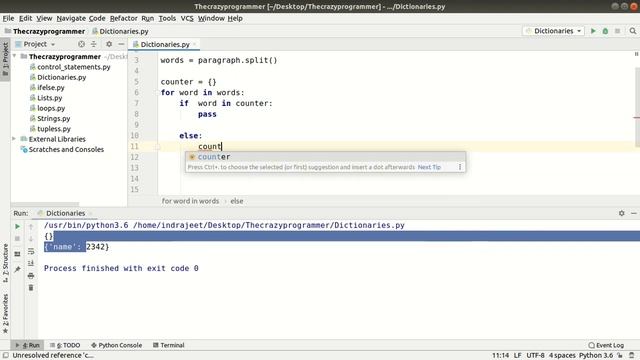The height and width of the screenshot is (360, 640).
Task: Click the down-the-stack-trace arrow in Run panel
Action: pos(31,239)
